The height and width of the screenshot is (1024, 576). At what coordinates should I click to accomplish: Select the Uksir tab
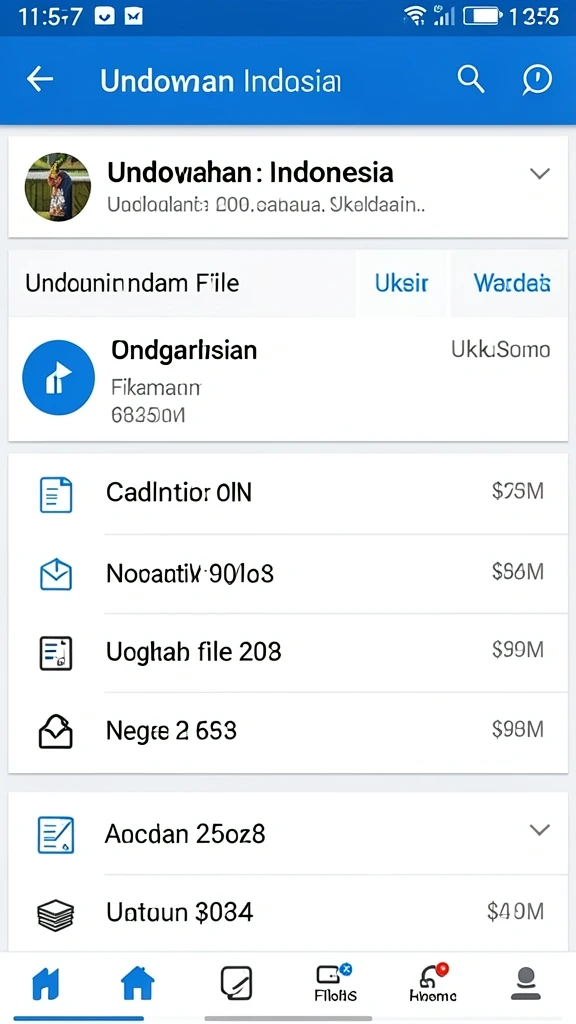pos(402,283)
